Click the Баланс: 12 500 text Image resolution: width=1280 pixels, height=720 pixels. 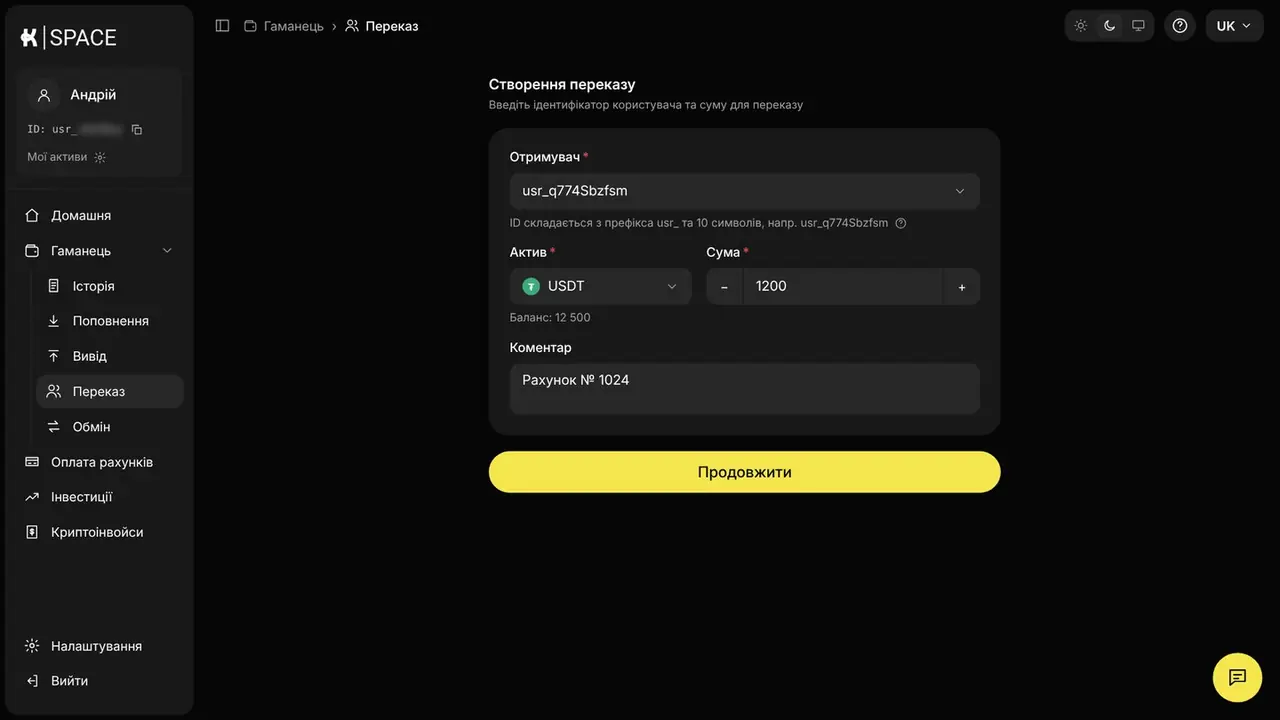point(550,318)
